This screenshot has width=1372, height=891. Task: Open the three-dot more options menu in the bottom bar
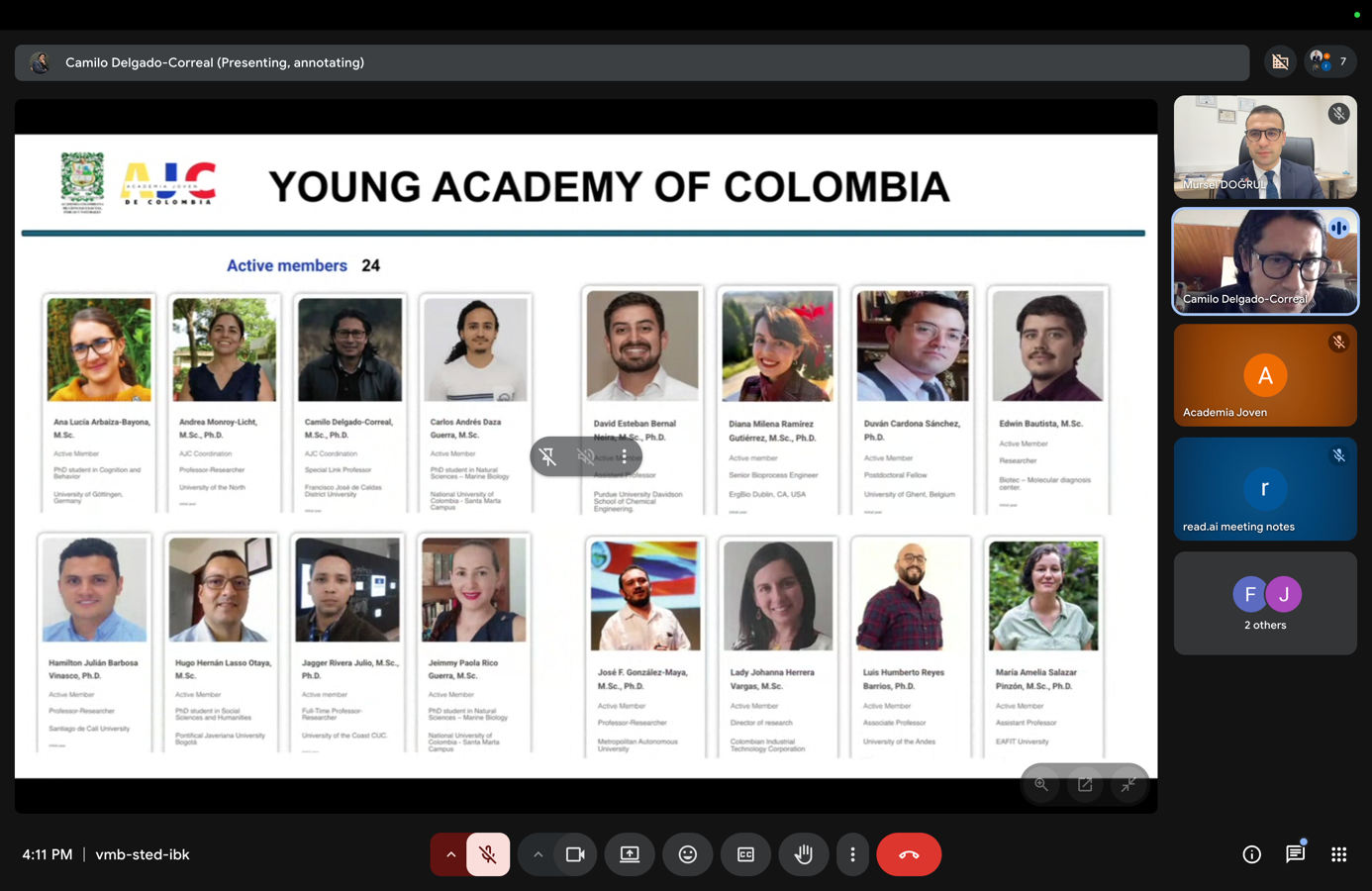click(x=852, y=854)
